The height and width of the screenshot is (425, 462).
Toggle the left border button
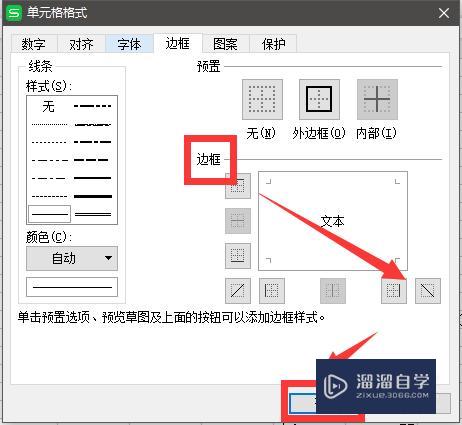coord(272,291)
